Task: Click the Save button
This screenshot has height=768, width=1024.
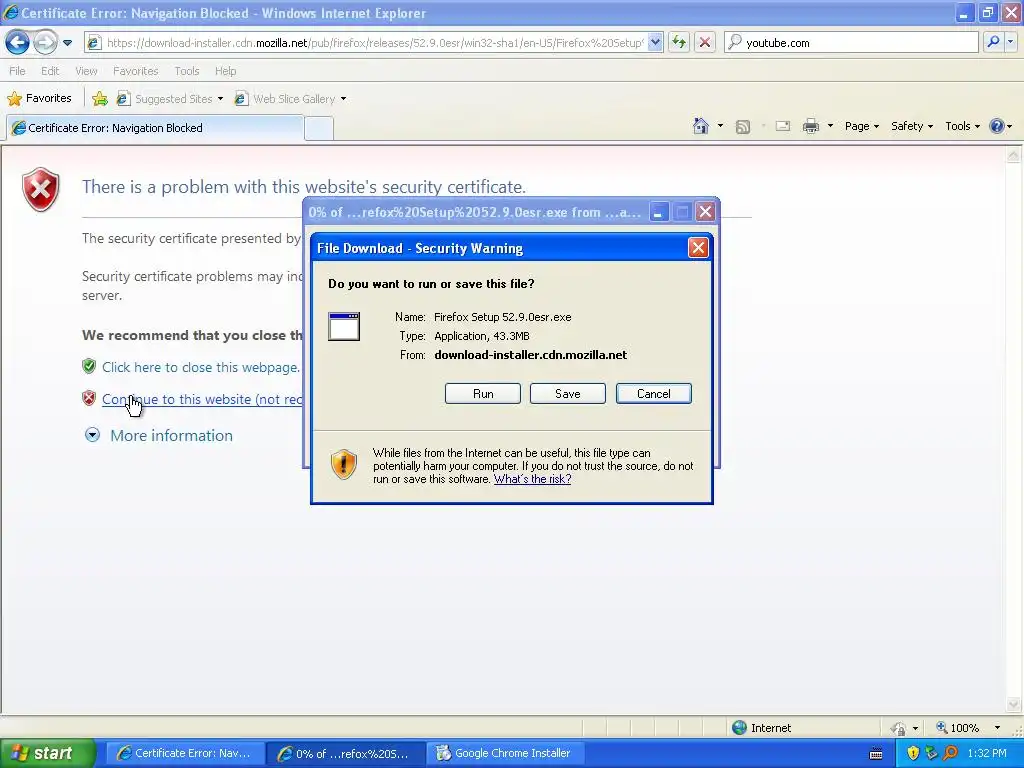Action: tap(568, 394)
